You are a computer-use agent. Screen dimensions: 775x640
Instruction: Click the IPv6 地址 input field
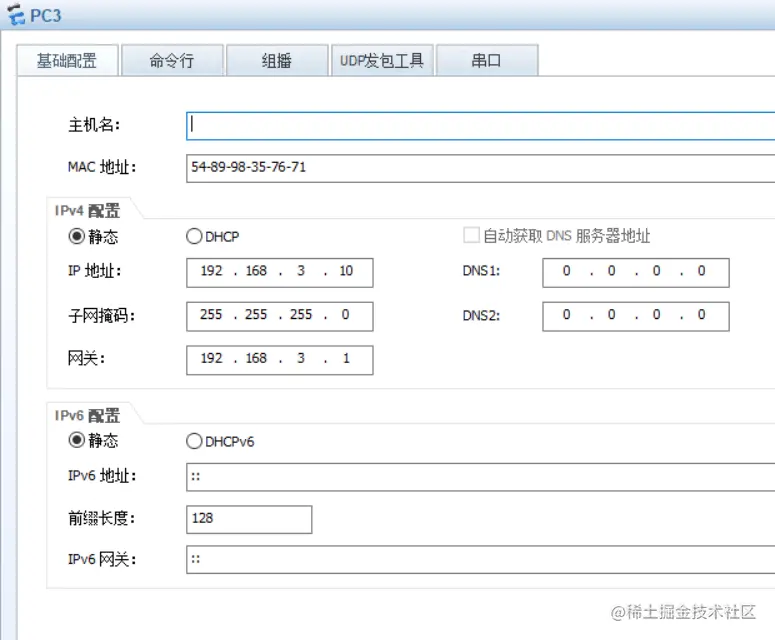point(480,477)
